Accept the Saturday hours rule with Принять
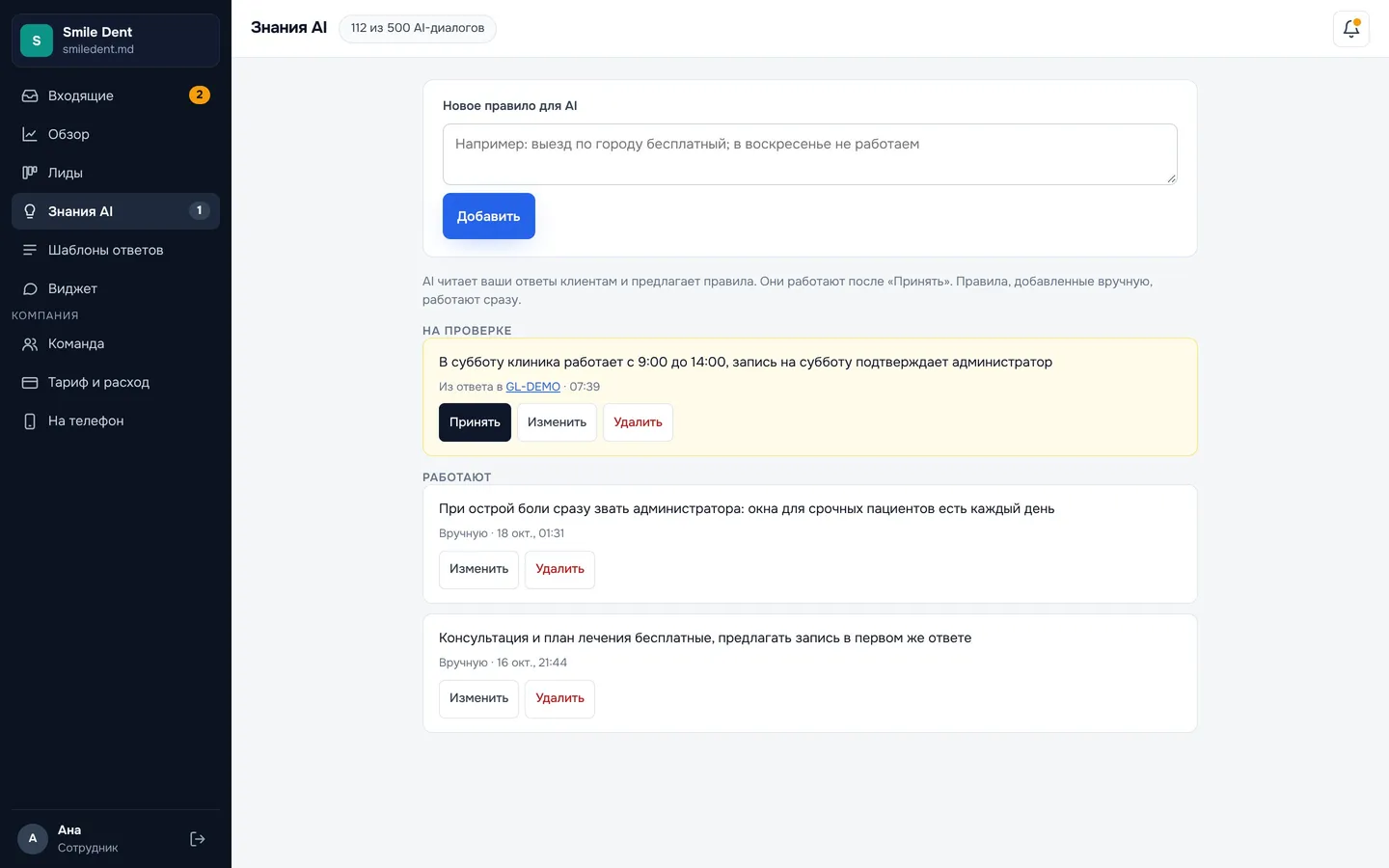The height and width of the screenshot is (868, 1389). tap(475, 422)
